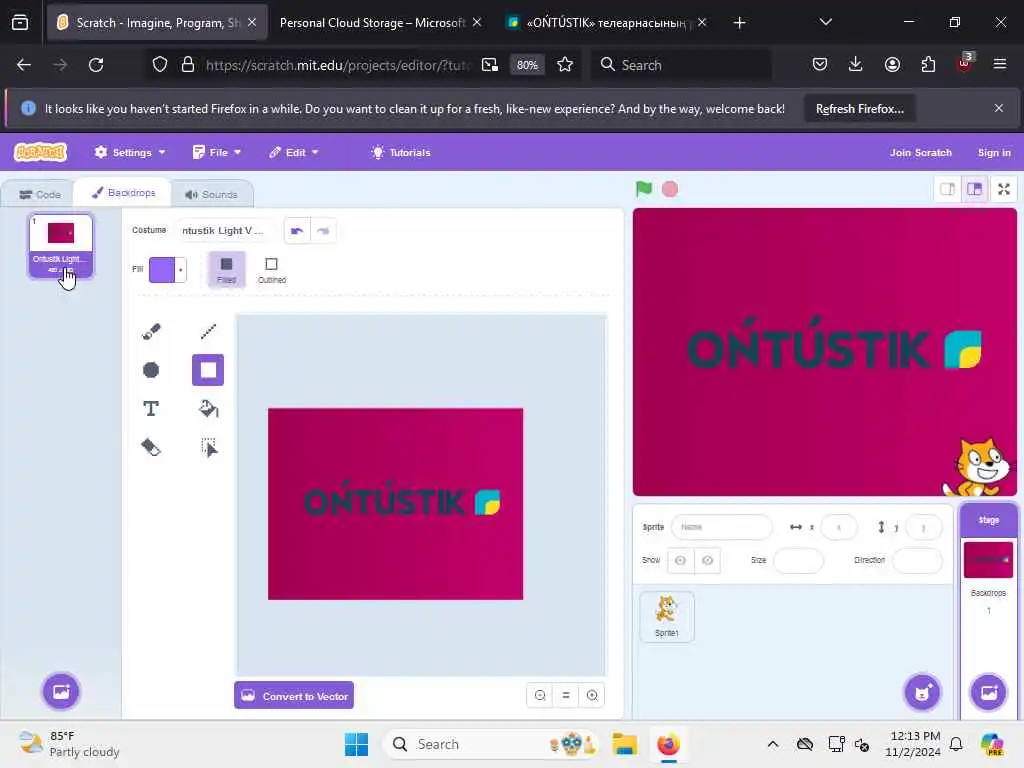The image size is (1024, 768).
Task: Open Windows Start menu
Action: tap(357, 744)
